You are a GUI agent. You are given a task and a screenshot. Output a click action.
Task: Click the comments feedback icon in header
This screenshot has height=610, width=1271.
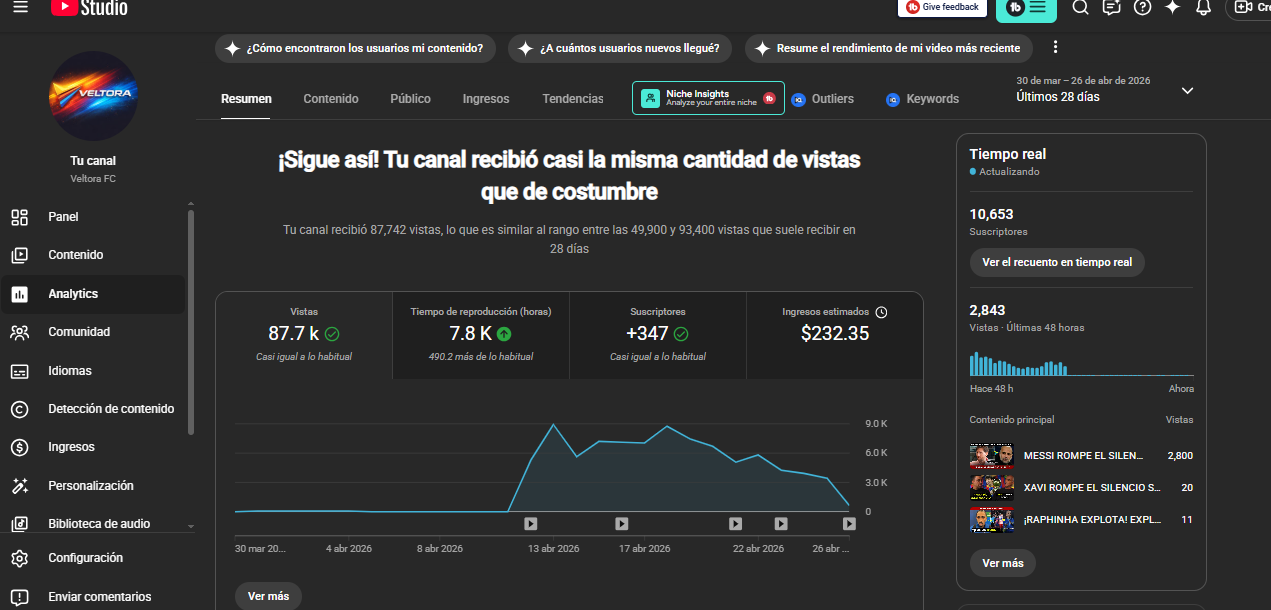tap(1111, 8)
